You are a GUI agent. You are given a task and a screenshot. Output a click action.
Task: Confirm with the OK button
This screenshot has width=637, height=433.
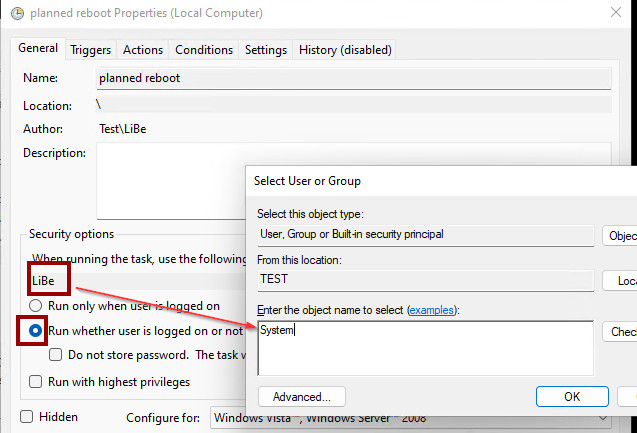571,396
